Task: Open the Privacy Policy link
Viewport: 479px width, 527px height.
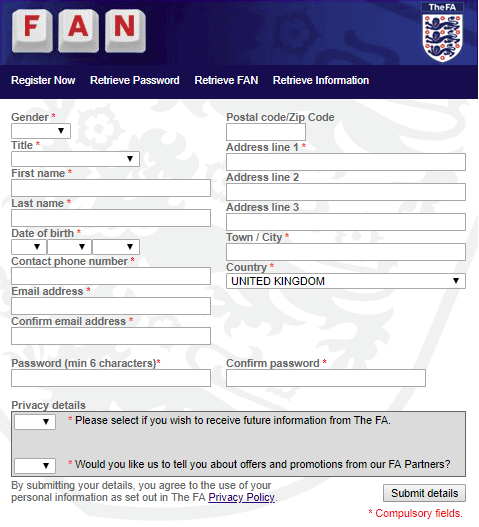Action: pyautogui.click(x=241, y=497)
